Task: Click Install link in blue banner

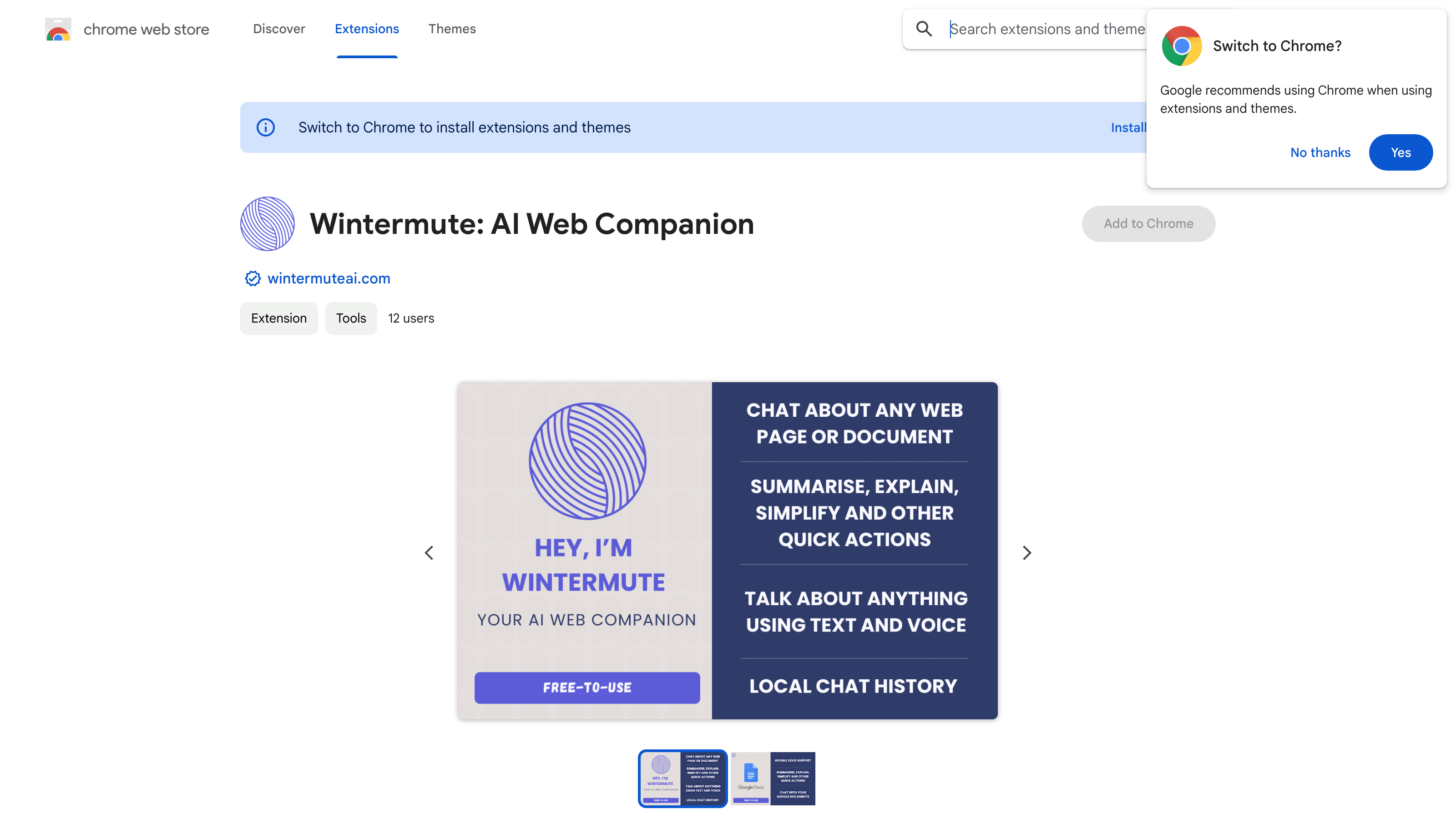Action: tap(1128, 127)
